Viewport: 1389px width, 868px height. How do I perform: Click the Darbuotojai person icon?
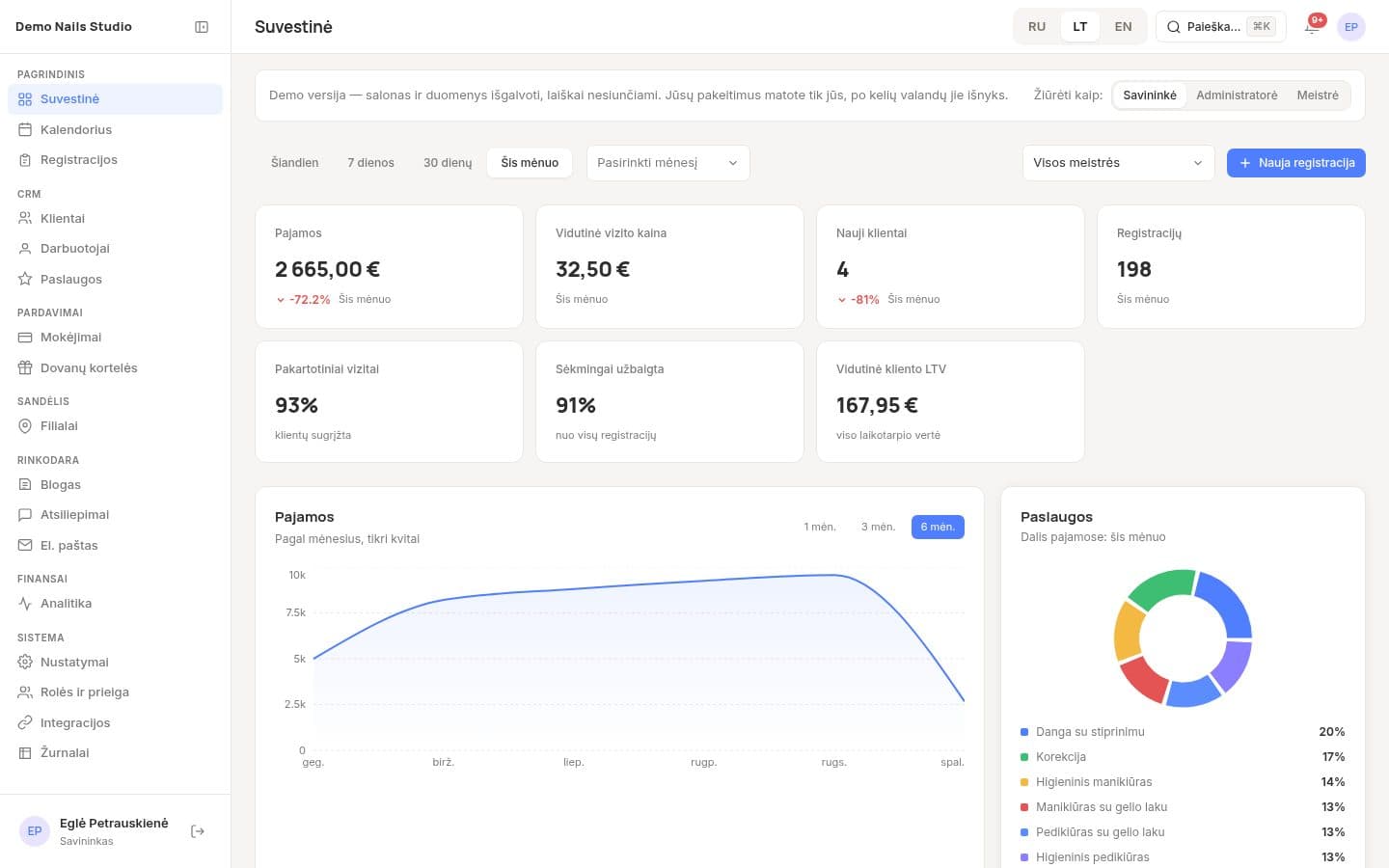tap(25, 249)
